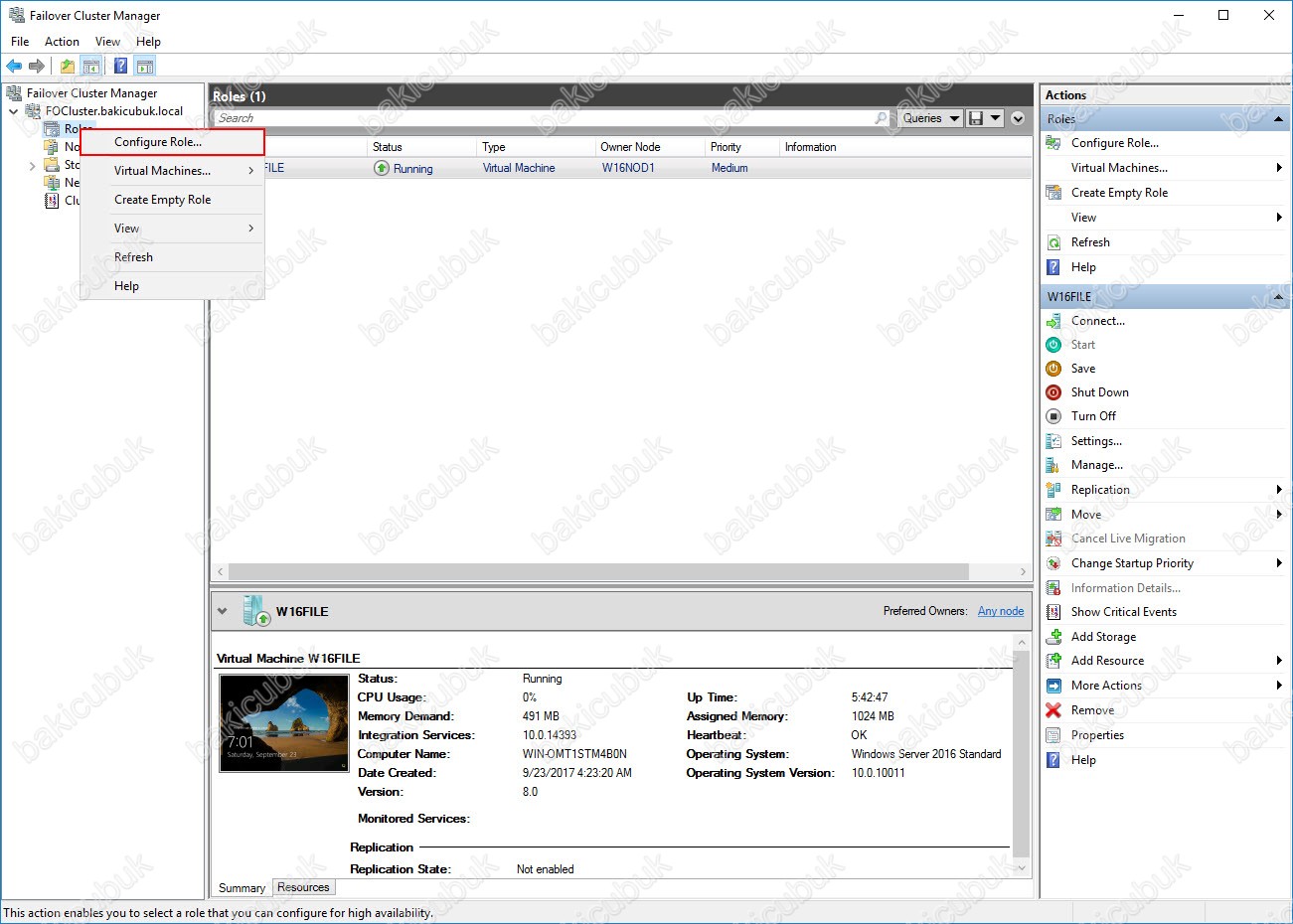Image resolution: width=1293 pixels, height=924 pixels.
Task: Click the Refresh icon under Roles actions
Action: click(1053, 242)
